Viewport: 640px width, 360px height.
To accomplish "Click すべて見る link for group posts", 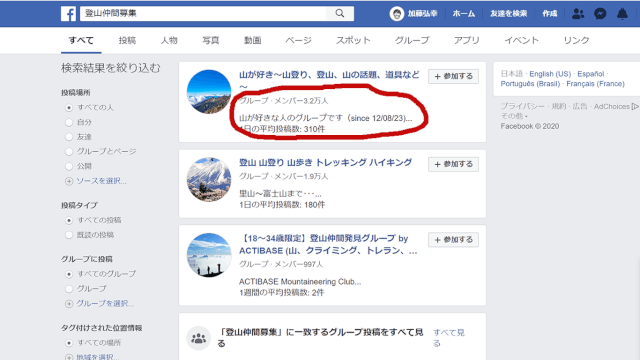I will tap(449, 338).
